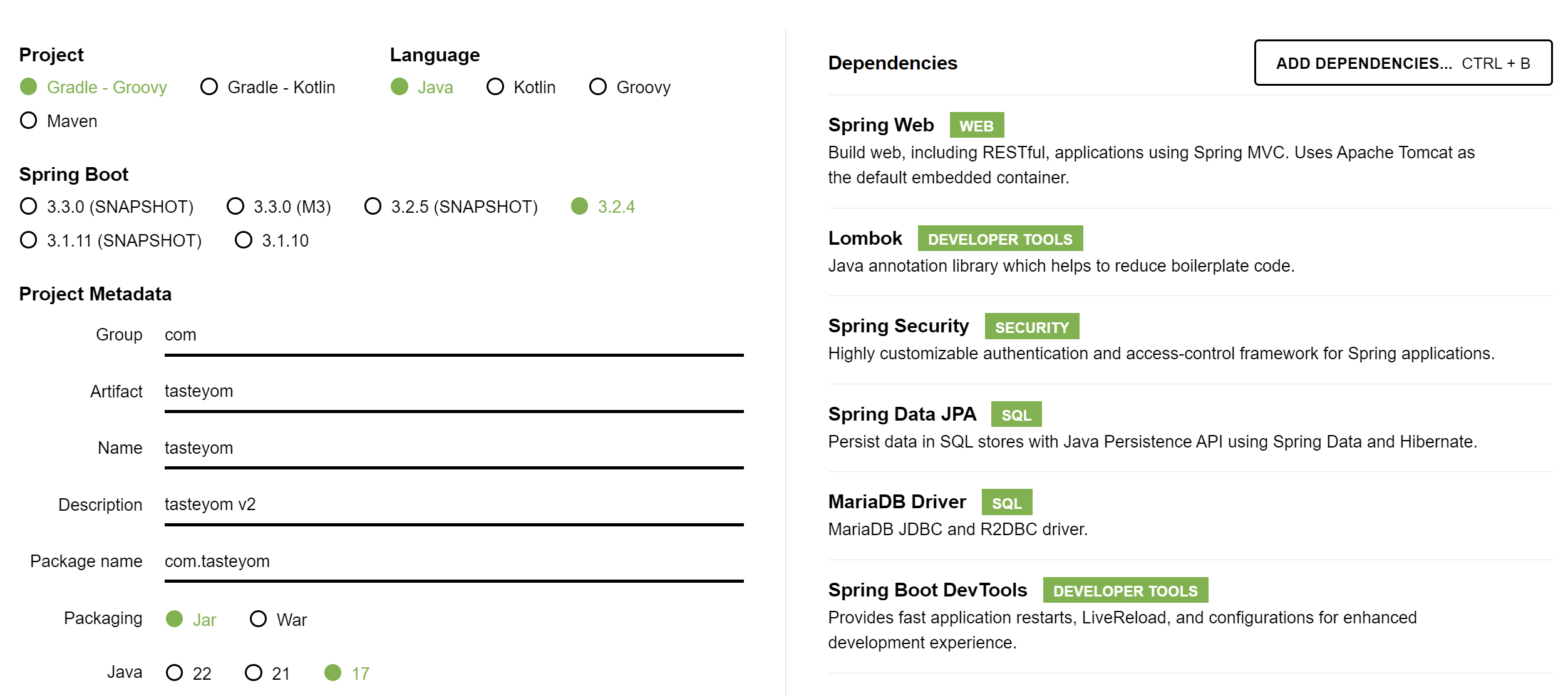This screenshot has height=696, width=1568.
Task: Choose Gradle - Kotlin project type
Action: click(x=267, y=87)
